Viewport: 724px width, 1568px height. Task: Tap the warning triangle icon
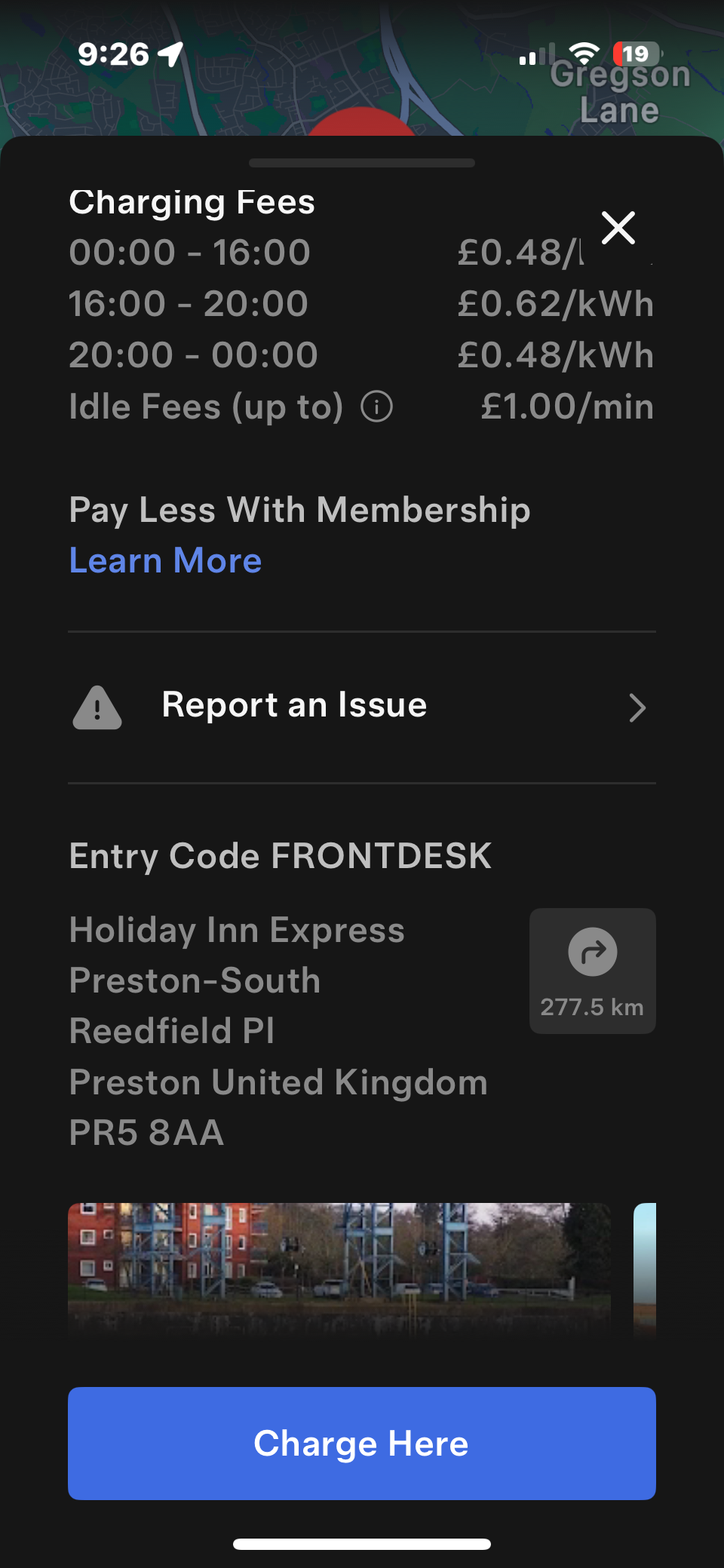click(x=97, y=707)
